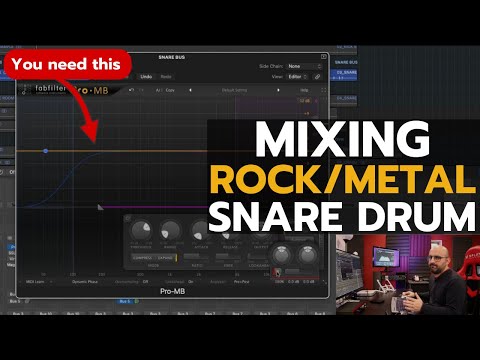
Task: Click the Snare Bus window title
Action: click(x=172, y=57)
